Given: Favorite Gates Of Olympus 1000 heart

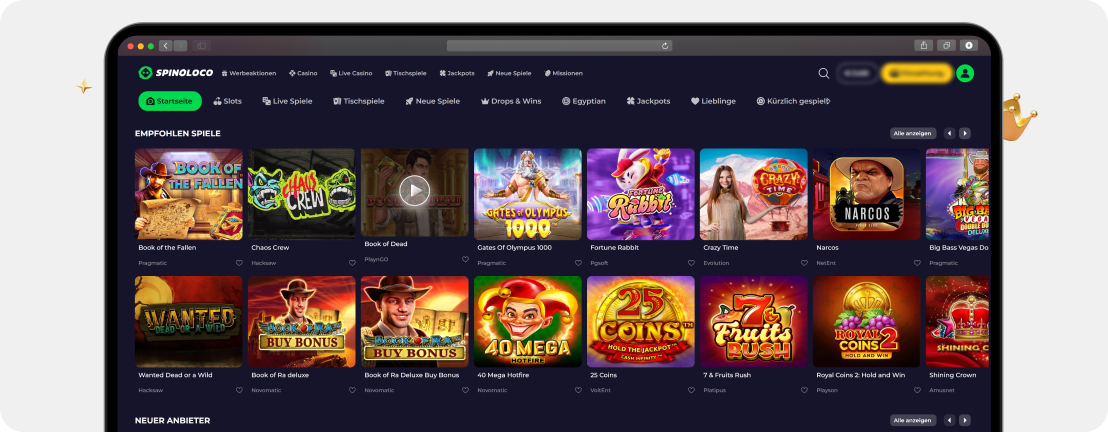Looking at the screenshot, I should (x=578, y=263).
